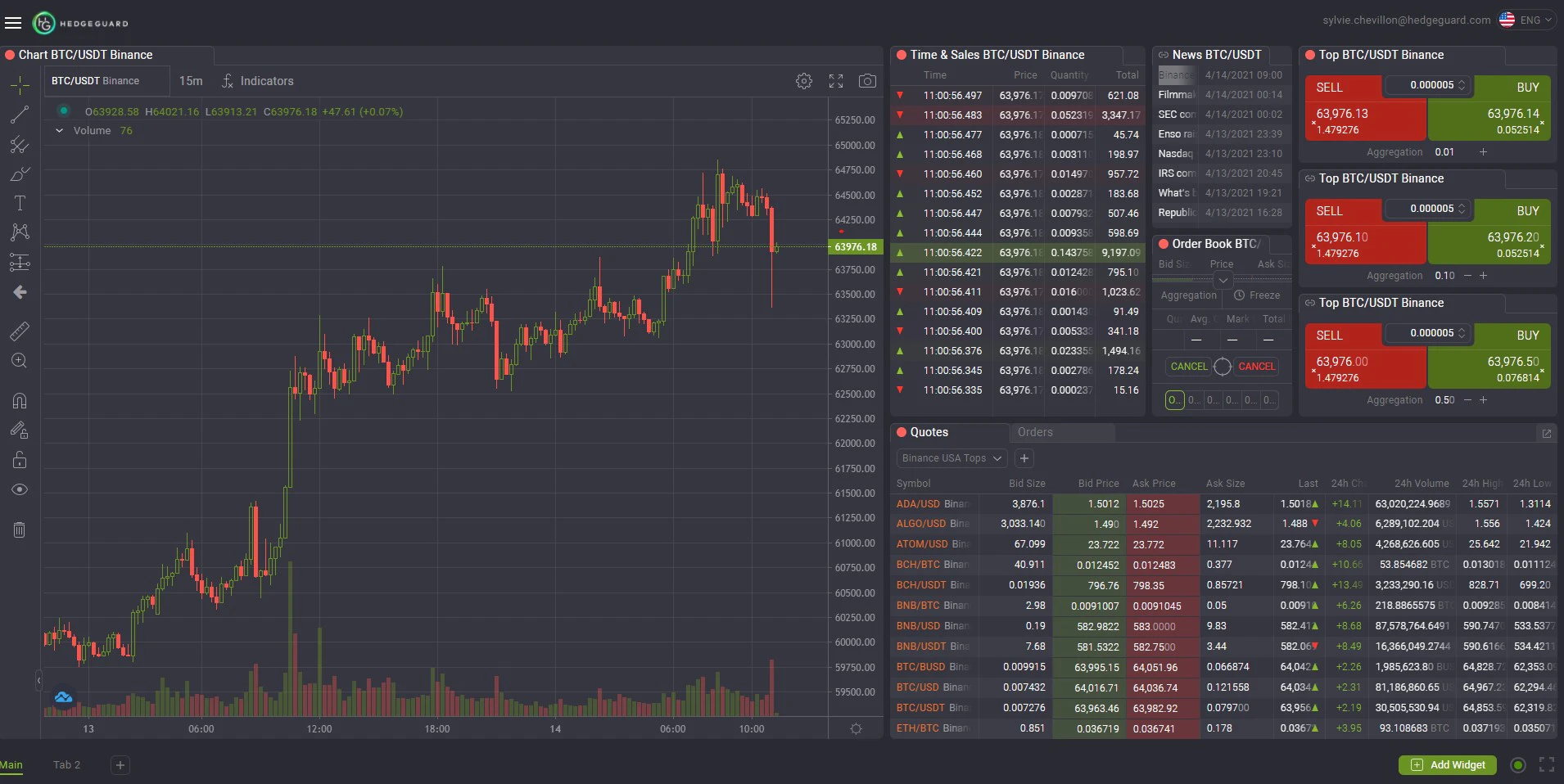Switch to the Orders tab
Screen dimensions: 1564x784
click(1036, 432)
